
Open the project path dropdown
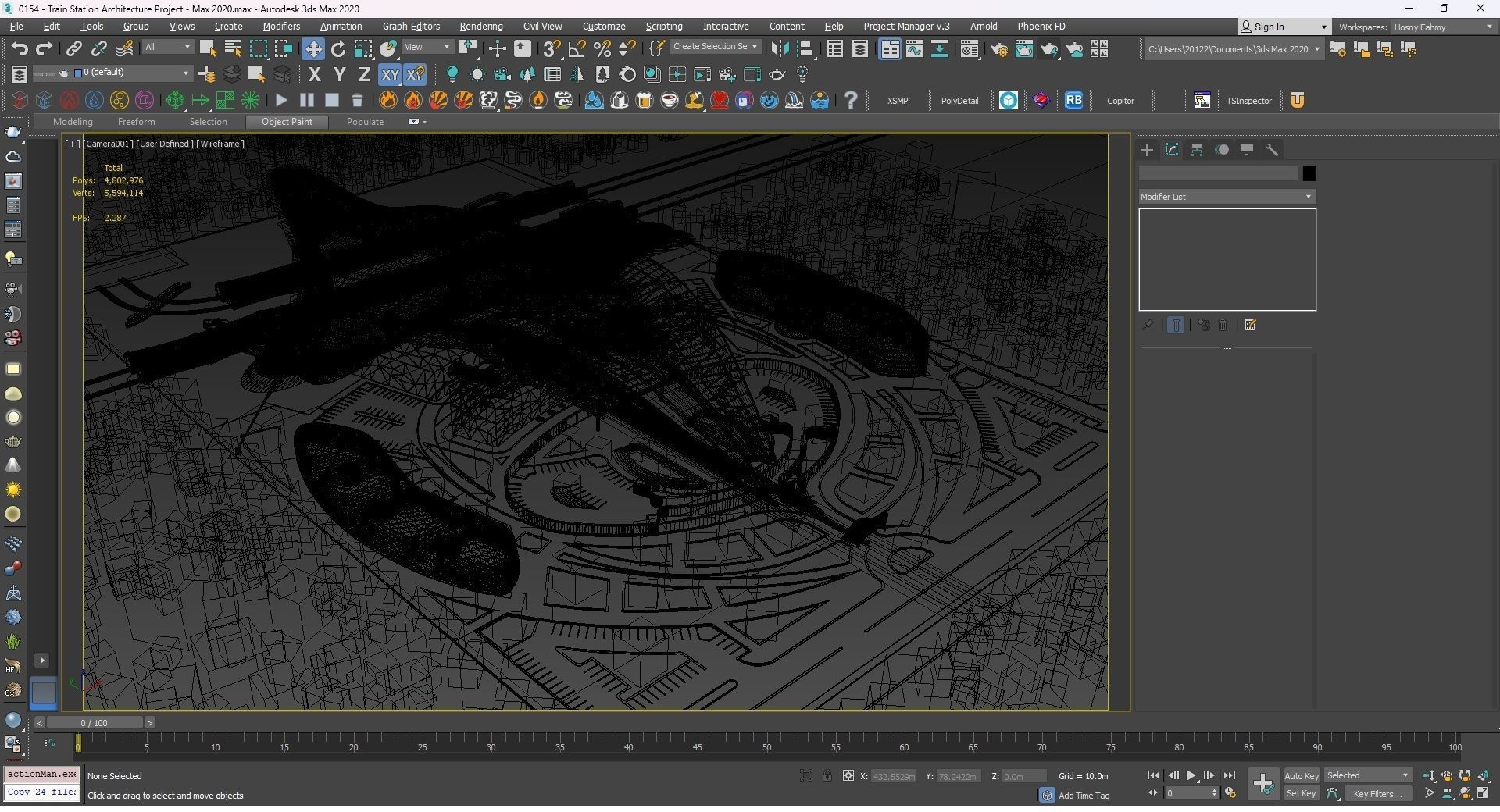(x=1233, y=49)
